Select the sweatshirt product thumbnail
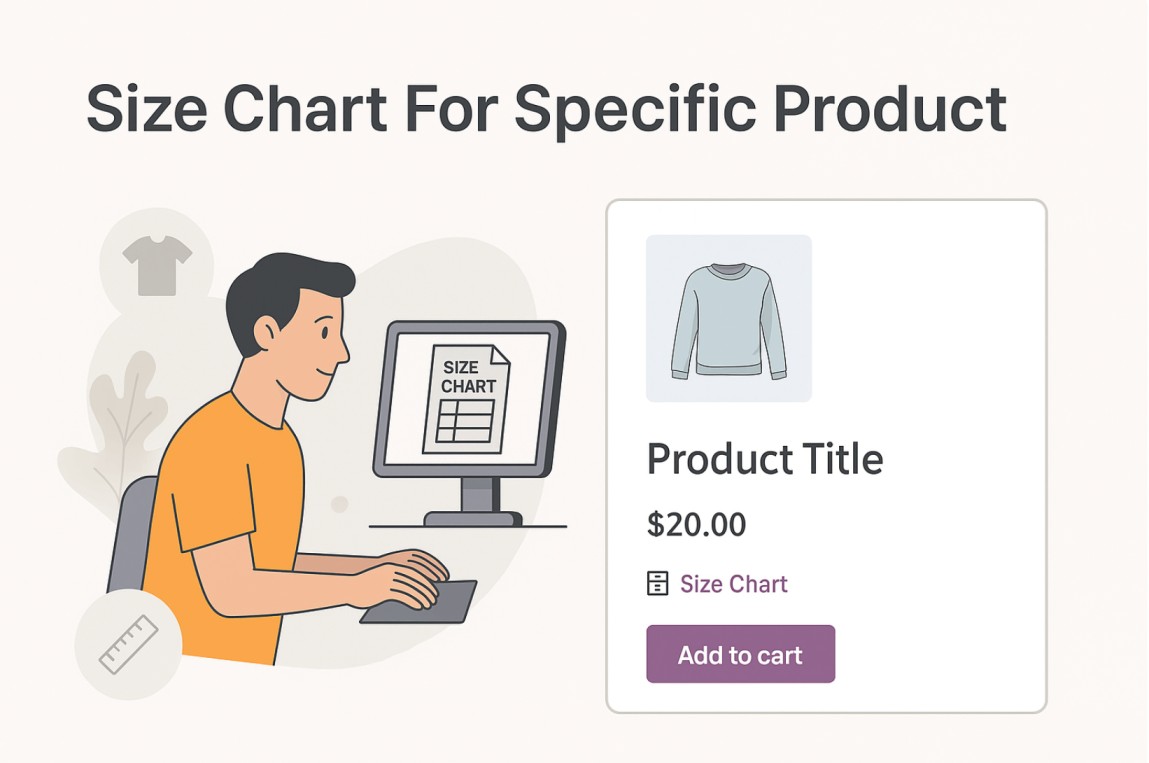The width and height of the screenshot is (1149, 763). pos(728,318)
